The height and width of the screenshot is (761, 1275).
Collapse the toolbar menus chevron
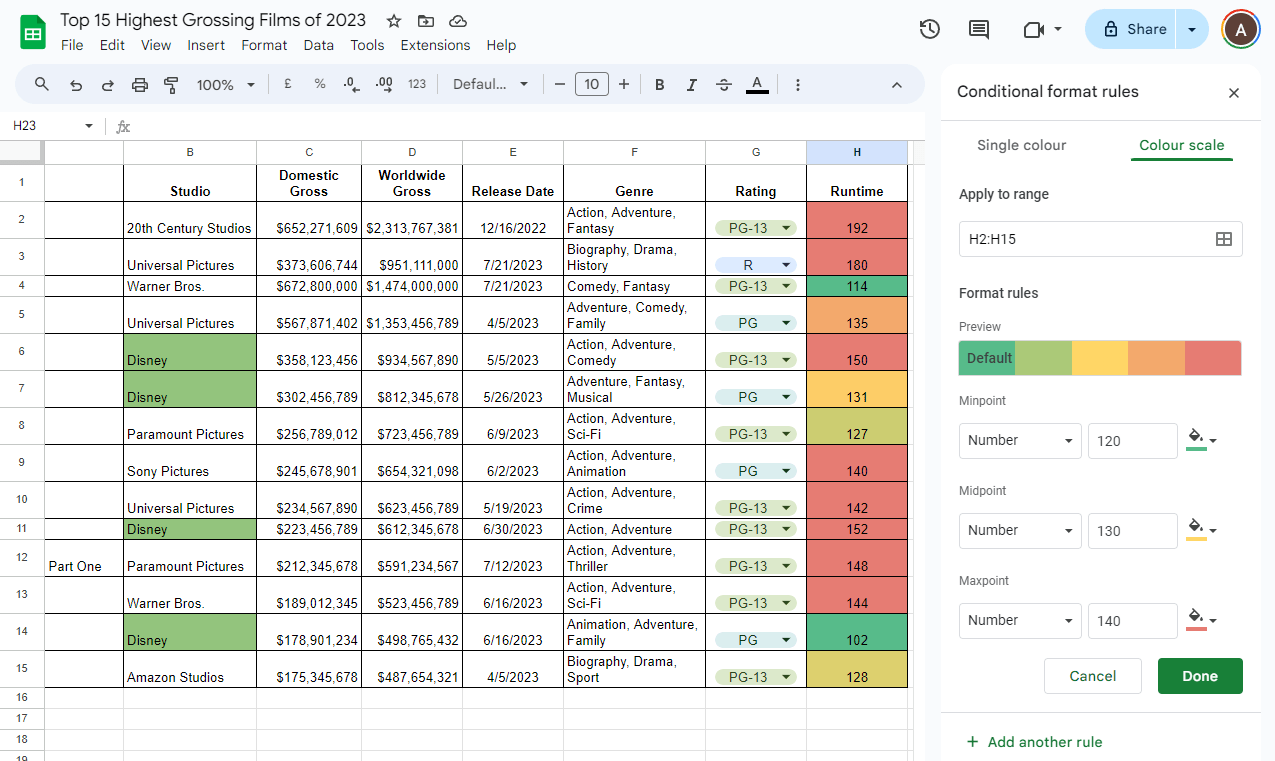click(x=897, y=85)
